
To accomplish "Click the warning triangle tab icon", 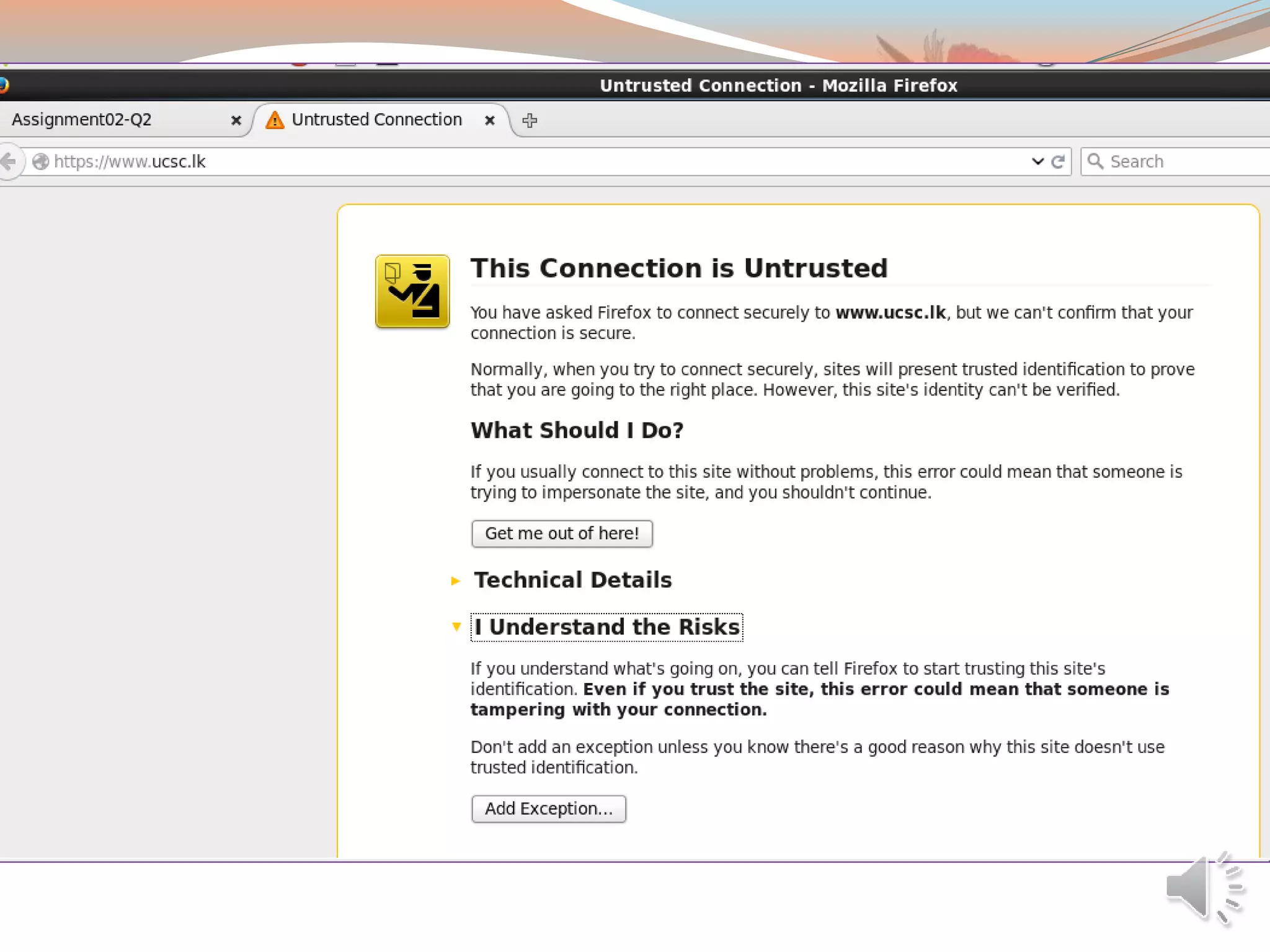I will [275, 120].
